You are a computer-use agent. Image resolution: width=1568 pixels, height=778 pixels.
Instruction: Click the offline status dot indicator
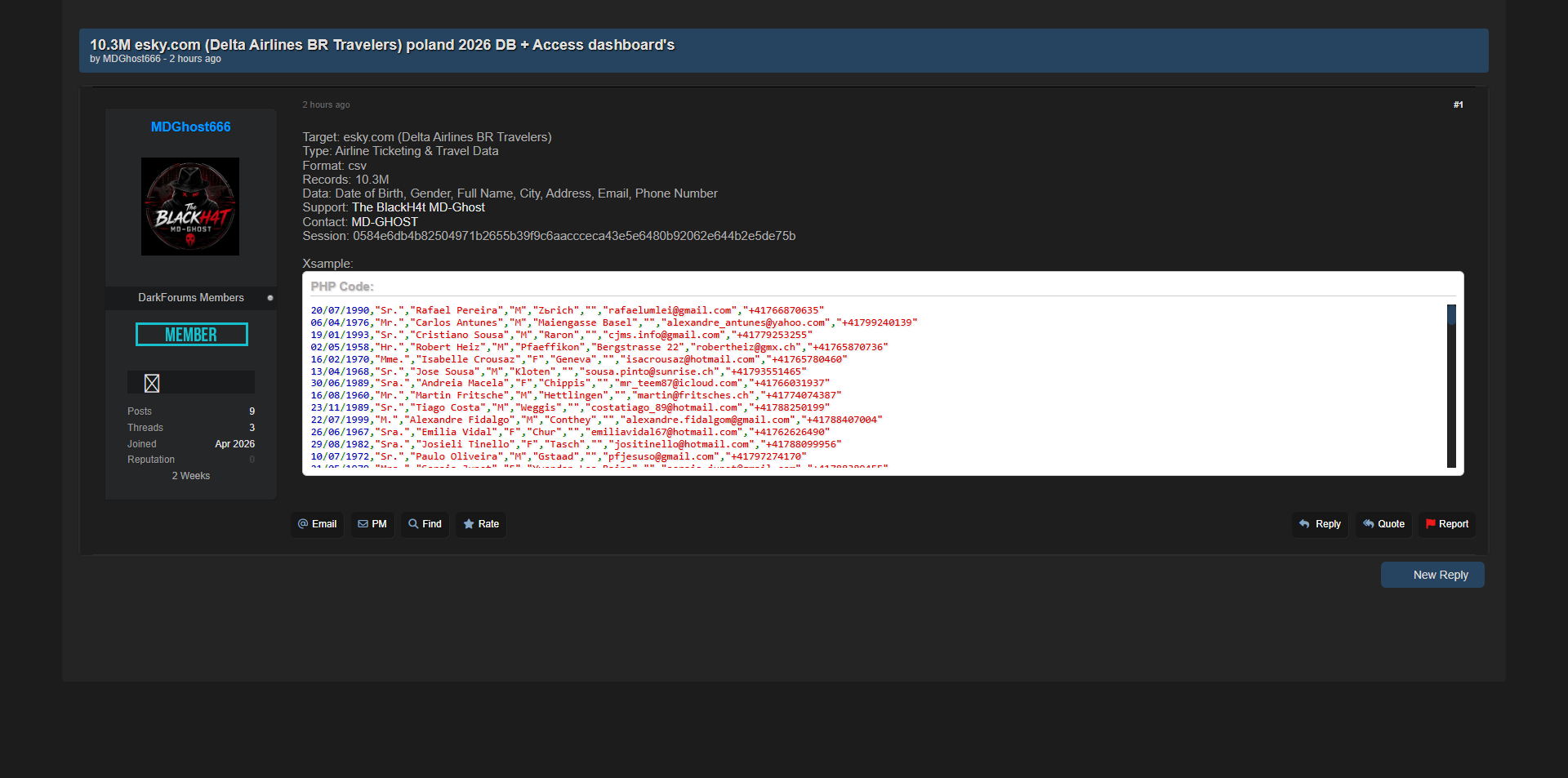[x=270, y=298]
